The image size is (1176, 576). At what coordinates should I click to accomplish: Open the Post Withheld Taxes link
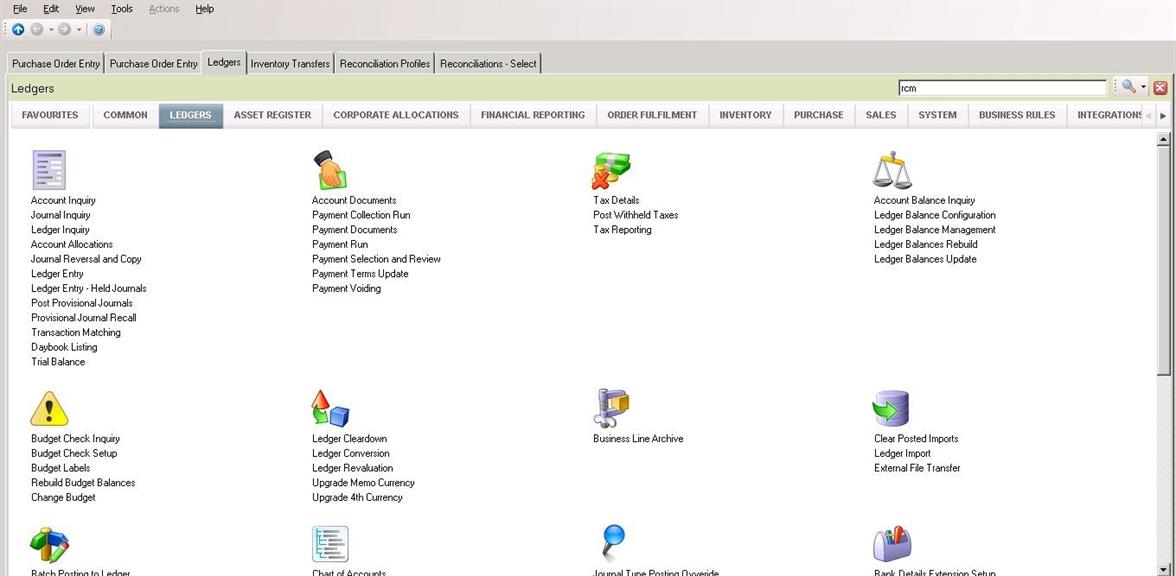pos(635,214)
